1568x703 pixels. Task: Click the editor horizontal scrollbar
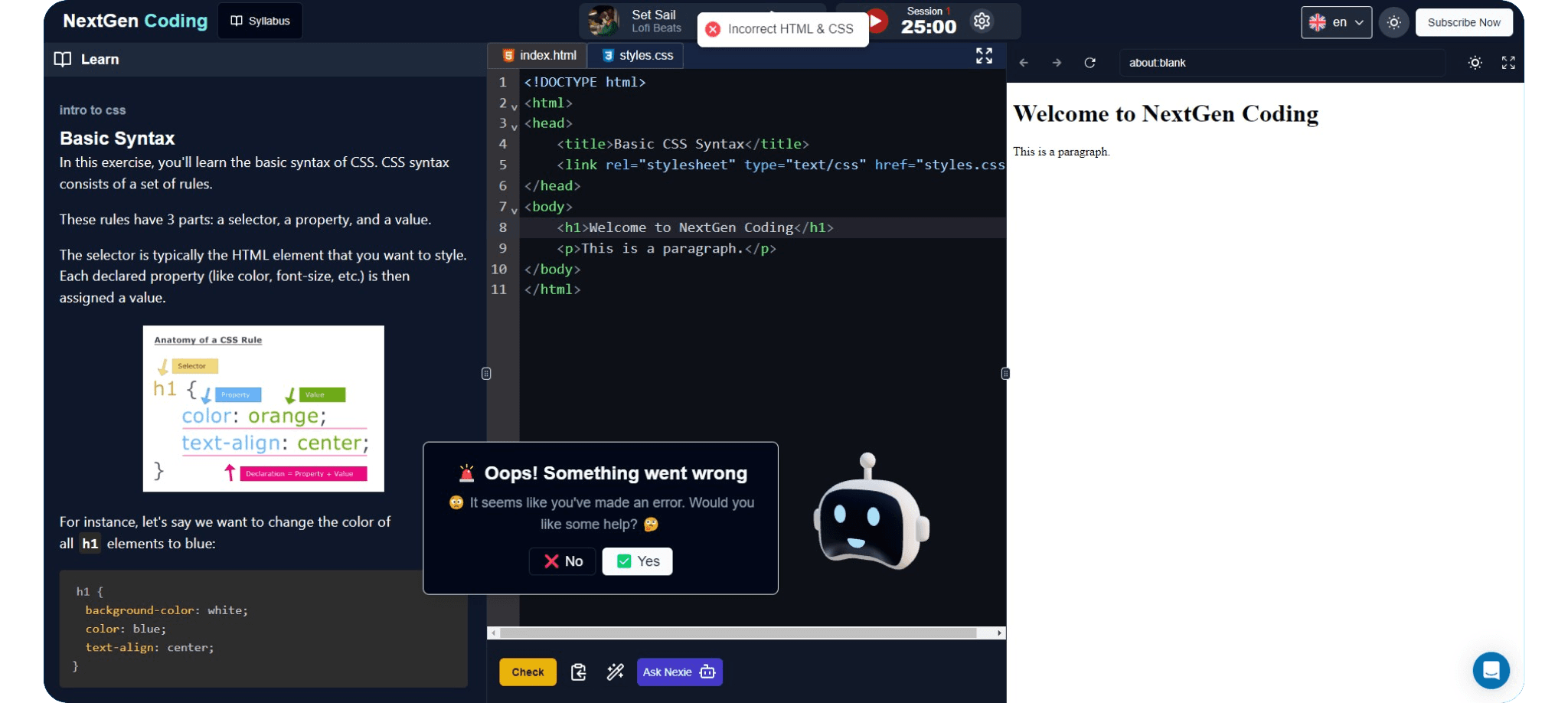[739, 633]
